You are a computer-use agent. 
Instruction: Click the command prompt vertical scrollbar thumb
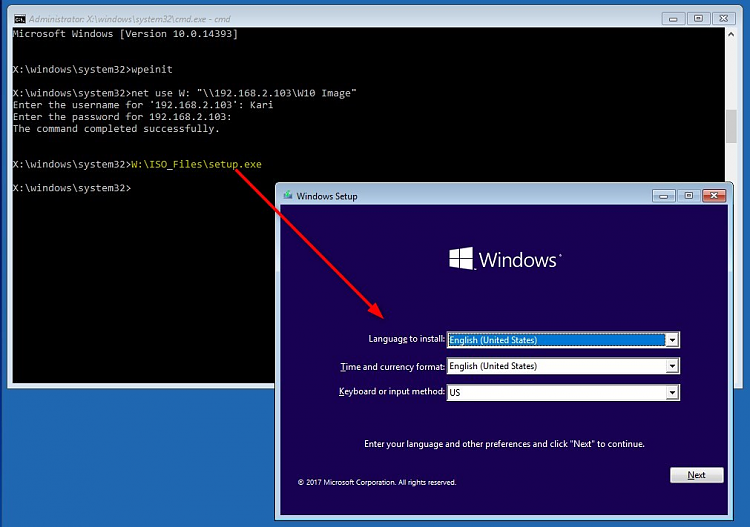731,126
